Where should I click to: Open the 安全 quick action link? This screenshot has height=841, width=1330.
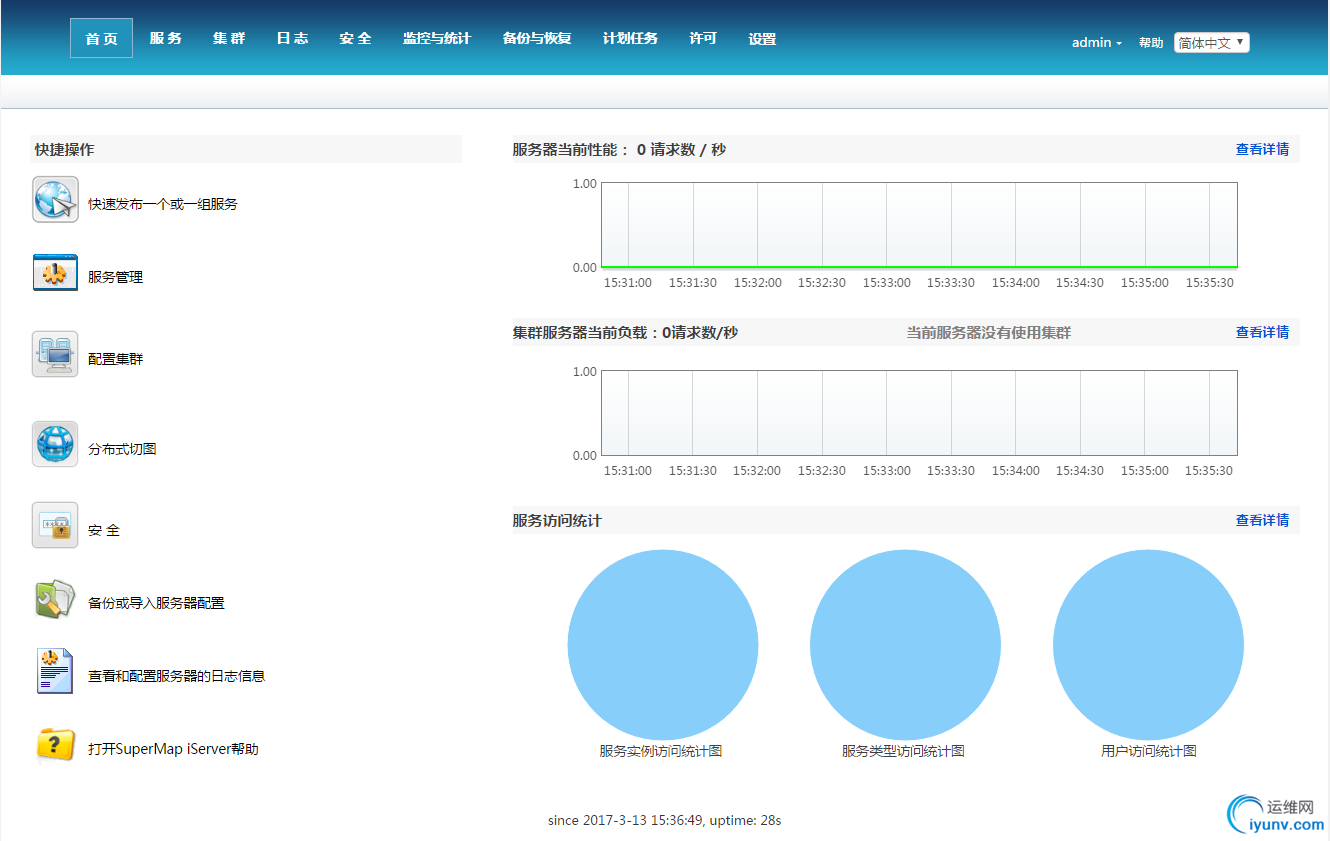[x=104, y=530]
